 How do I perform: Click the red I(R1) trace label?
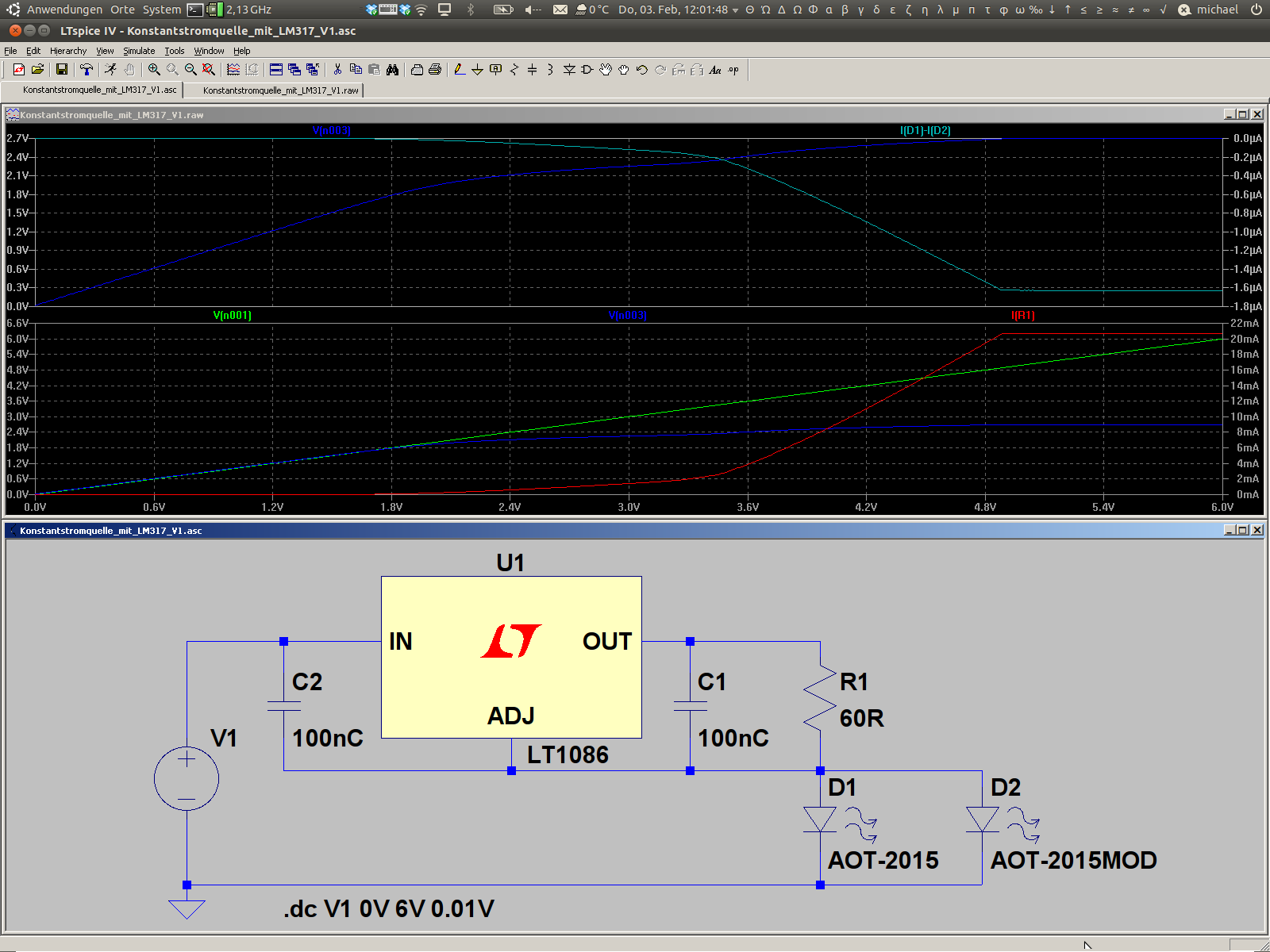(1023, 315)
